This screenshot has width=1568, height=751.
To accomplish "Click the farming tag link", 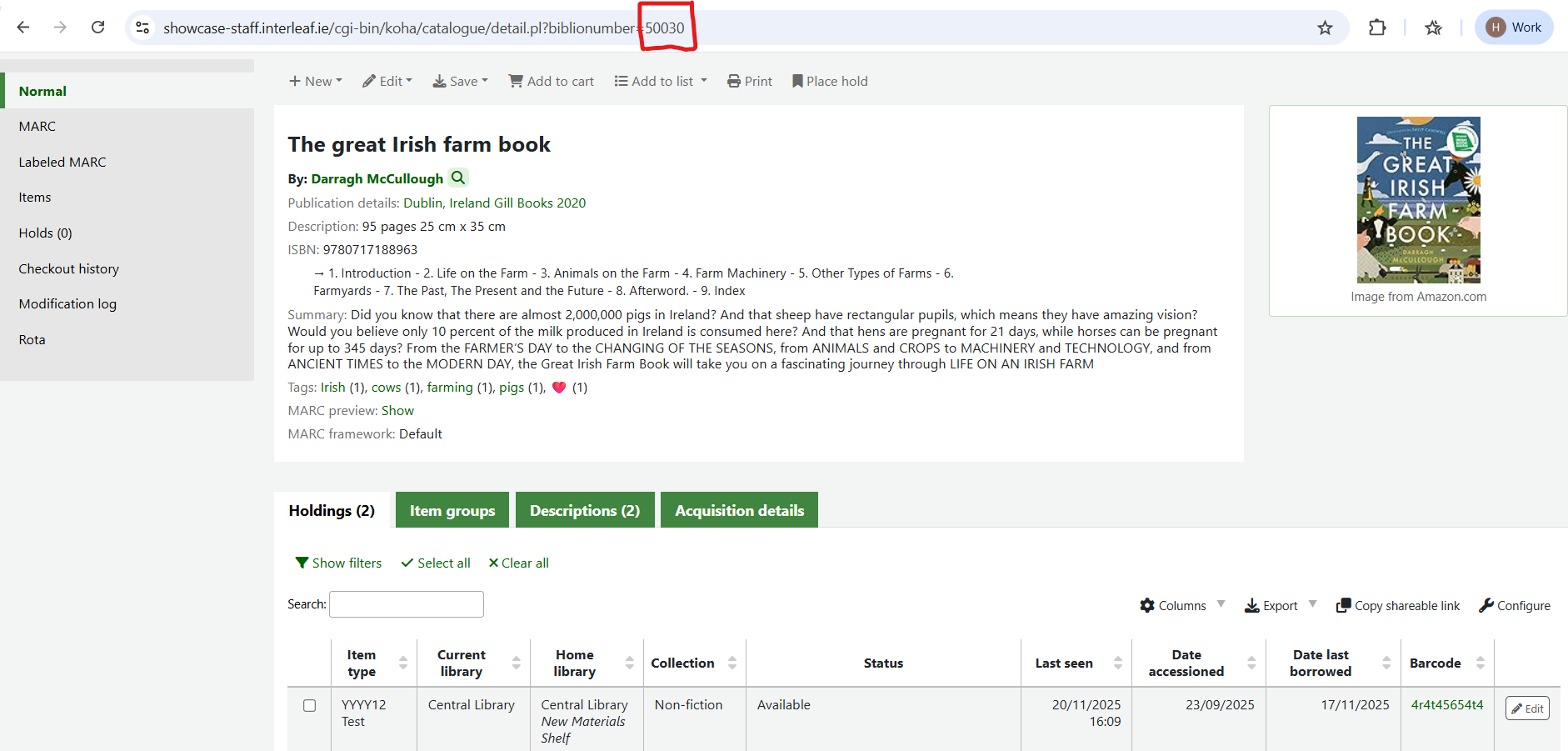I will coord(450,388).
